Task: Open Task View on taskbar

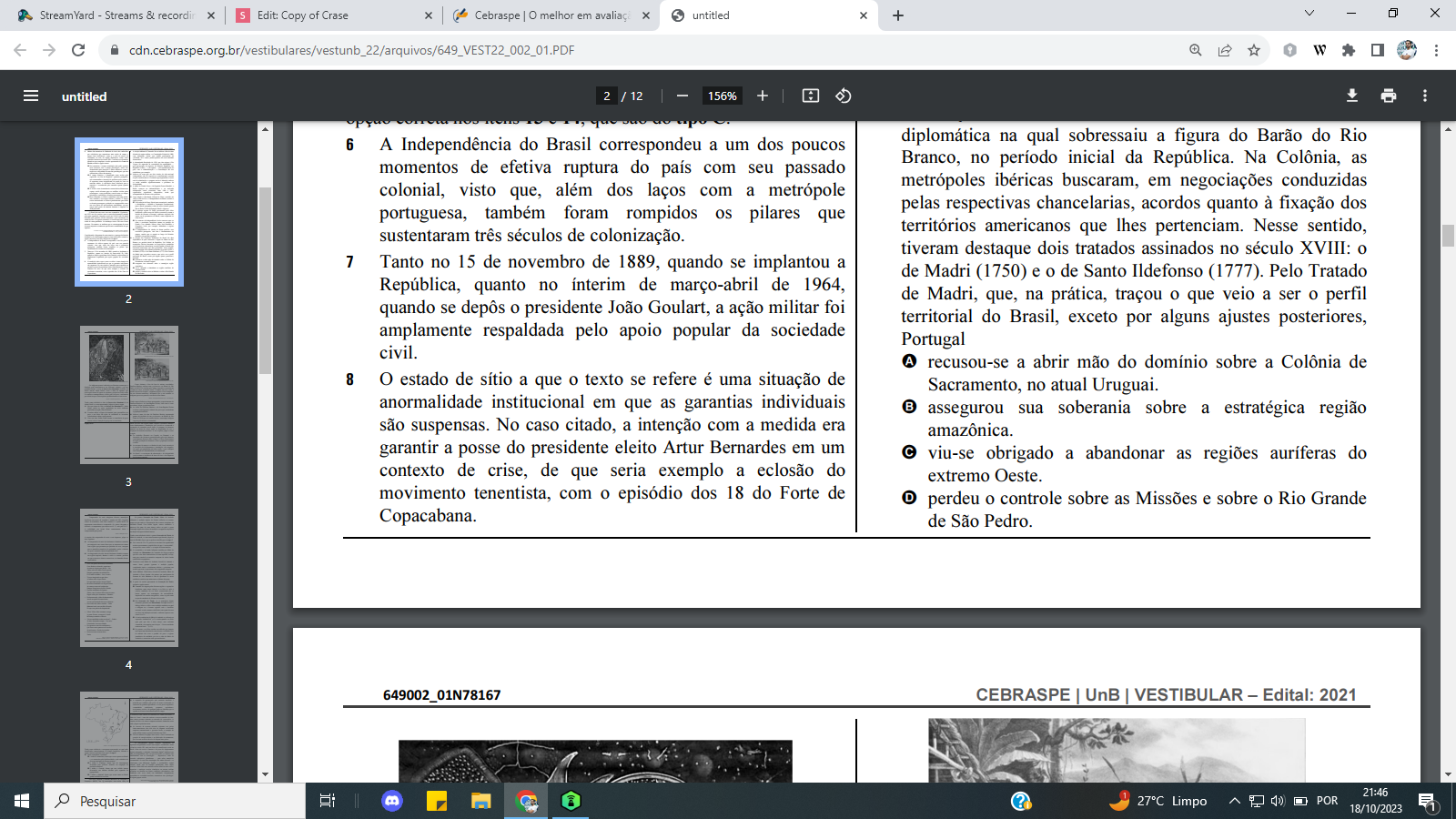Action: (328, 801)
